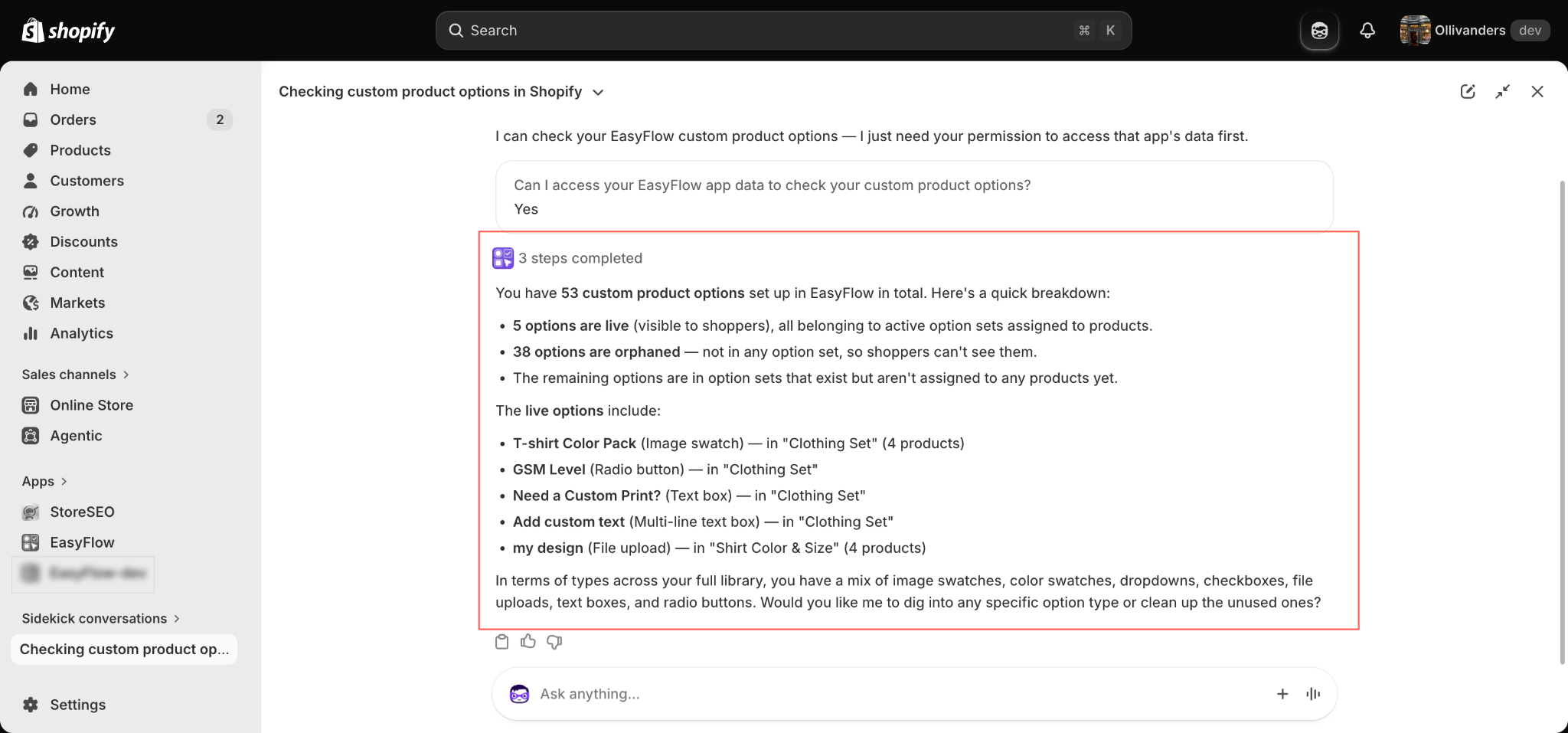
Task: Click the Home house icon
Action: pyautogui.click(x=31, y=89)
